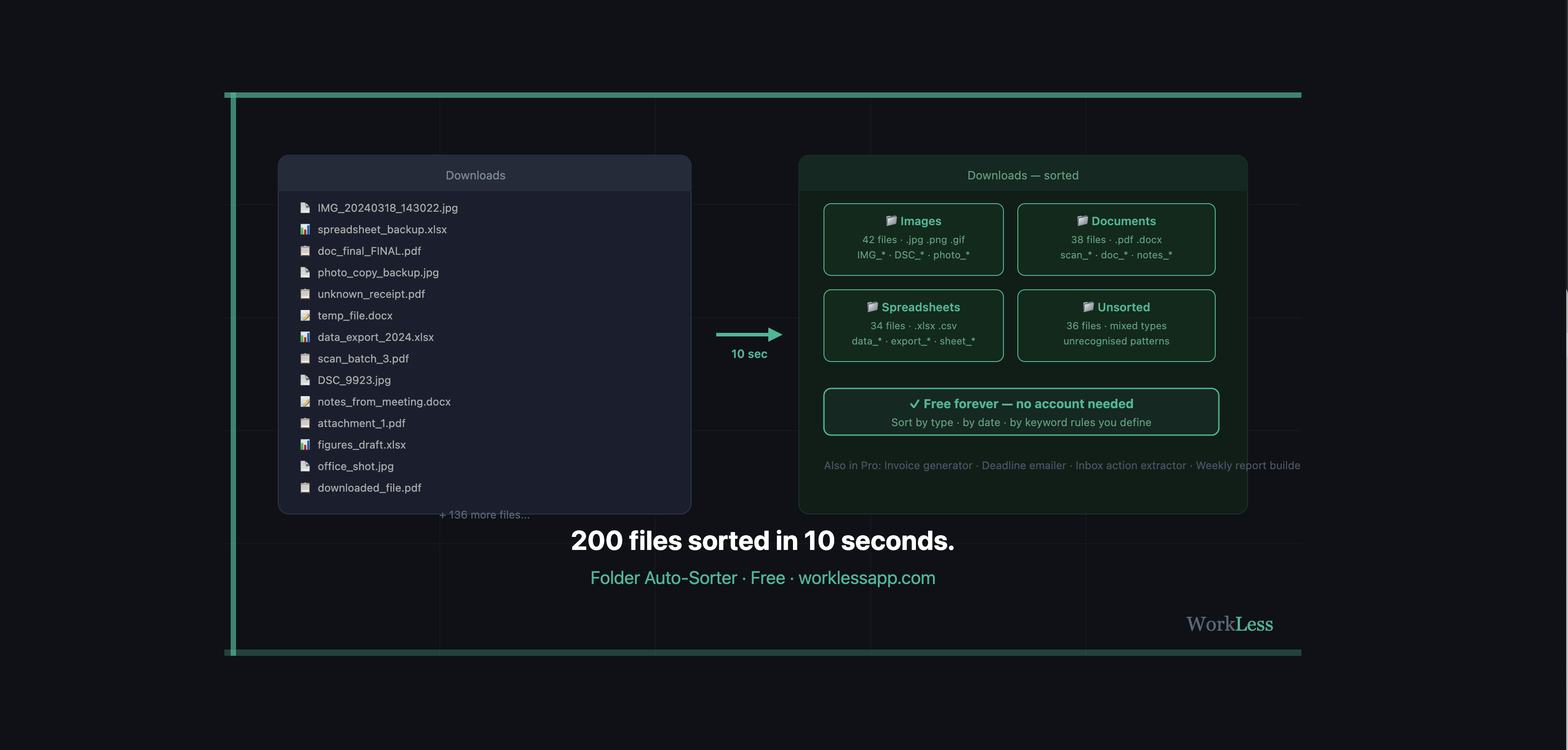
Task: Select the file name figures_draft.xlsx
Action: (362, 445)
